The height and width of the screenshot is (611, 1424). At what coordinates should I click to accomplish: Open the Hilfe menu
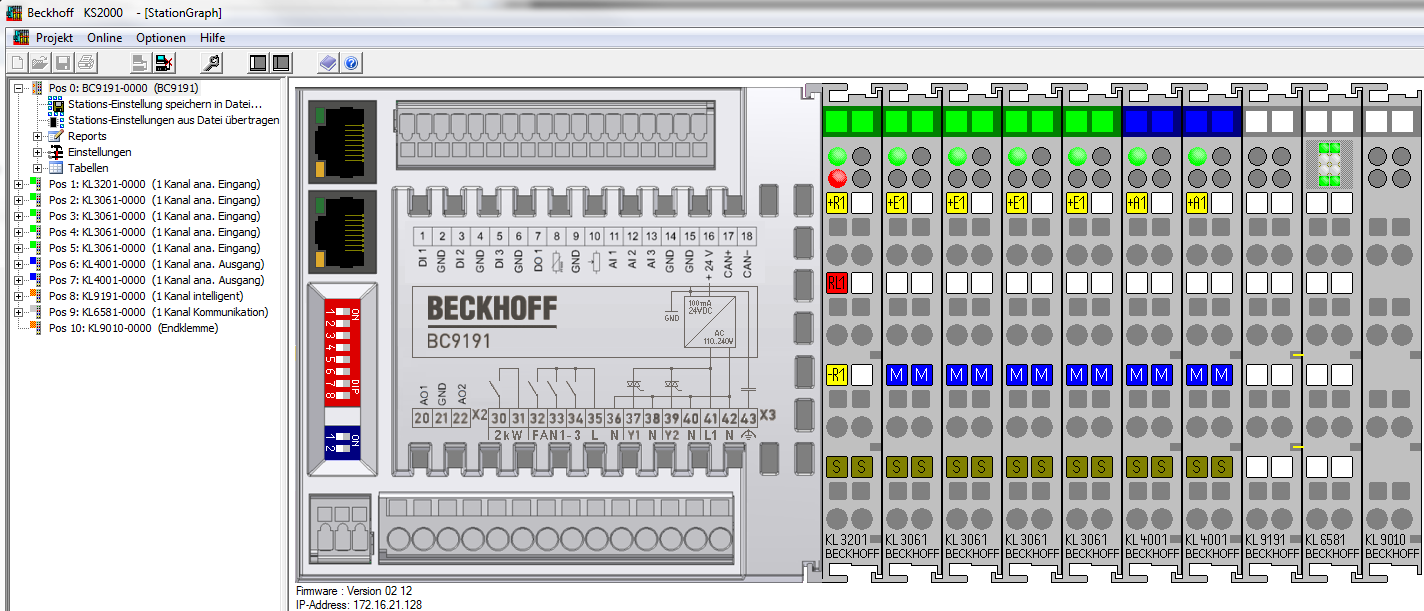point(213,38)
